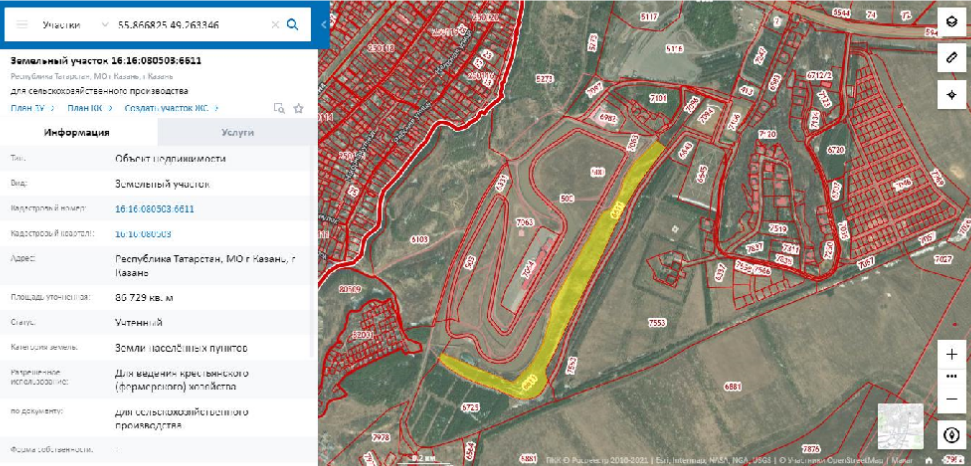This screenshot has width=971, height=466.
Task: Zoom out of the map
Action: 951,399
